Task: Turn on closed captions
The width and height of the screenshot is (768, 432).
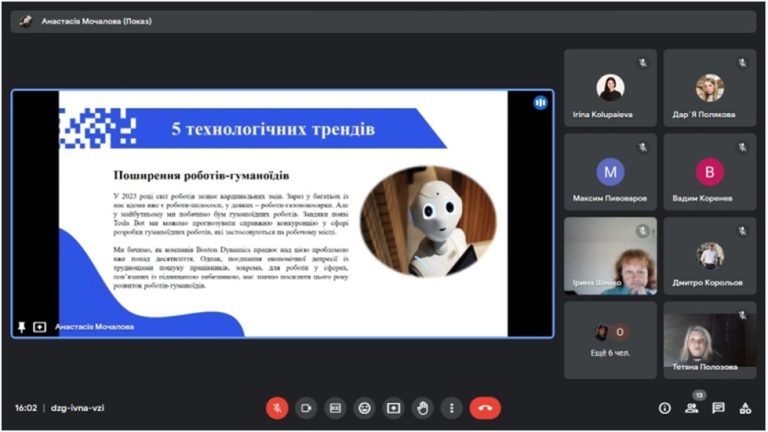Action: pos(335,408)
